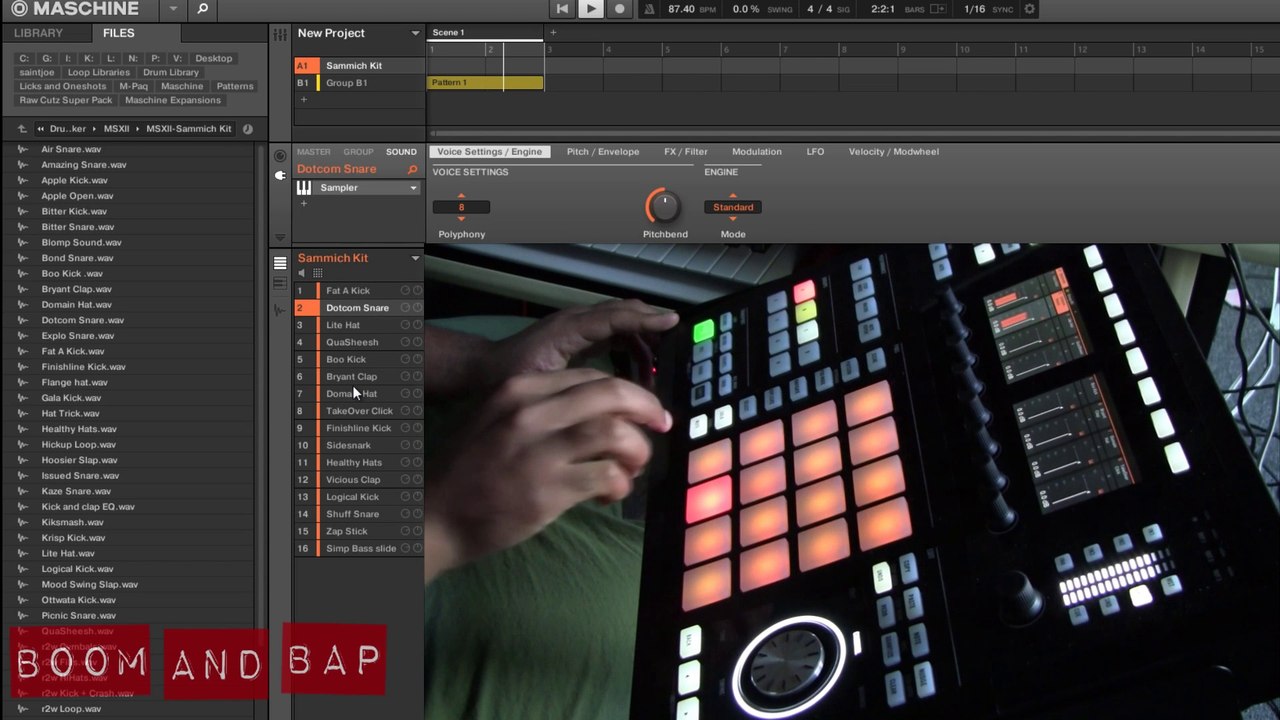Click the quick-browse magnifier beside Dotcom Snare
This screenshot has width=1280, height=720.
pyautogui.click(x=412, y=170)
